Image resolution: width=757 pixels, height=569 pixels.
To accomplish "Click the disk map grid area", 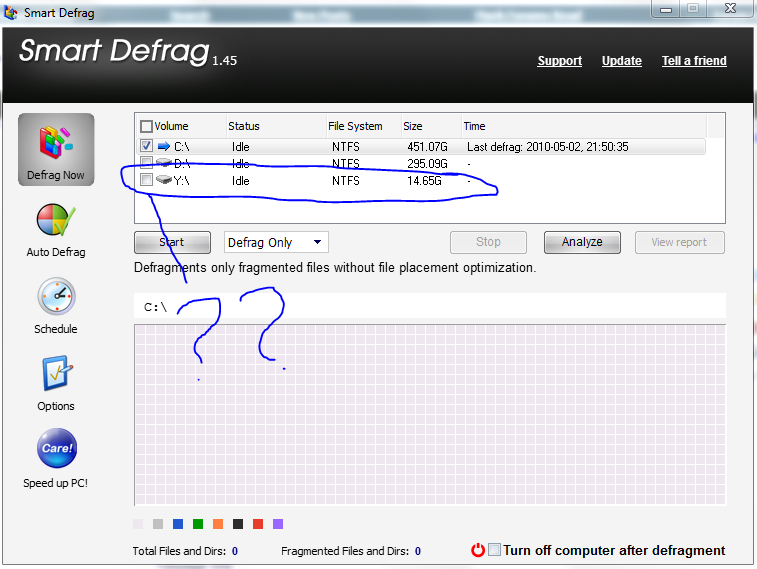I will coord(430,415).
